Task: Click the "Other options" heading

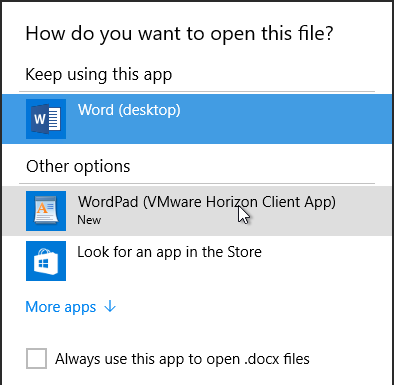Action: [78, 166]
